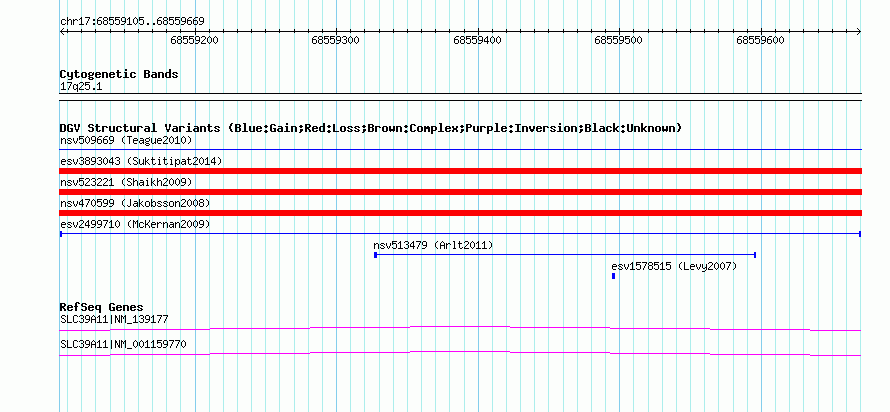Image resolution: width=890 pixels, height=412 pixels.
Task: Open the nsv513479 (Arlt2011) variant label
Action: pyautogui.click(x=433, y=246)
